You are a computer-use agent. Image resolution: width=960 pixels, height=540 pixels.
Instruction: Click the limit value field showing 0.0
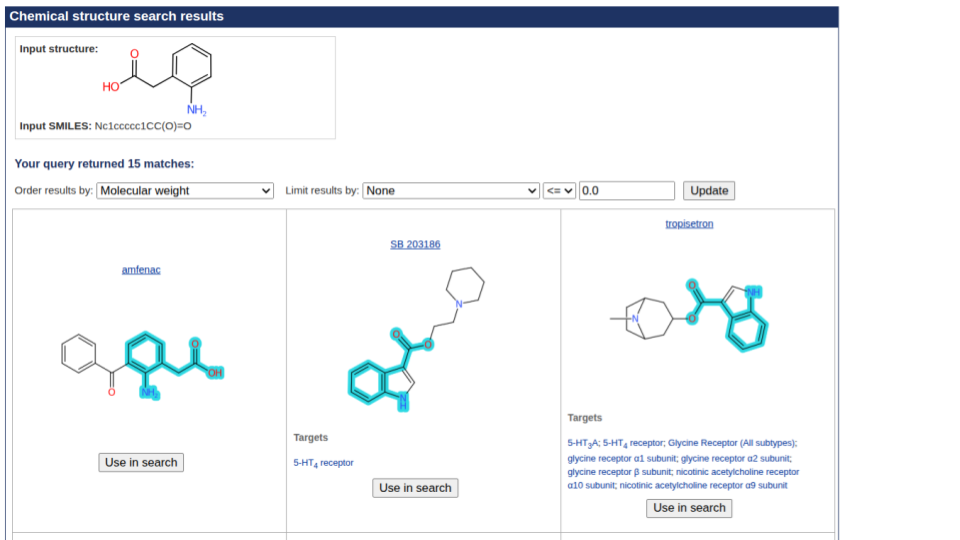627,191
